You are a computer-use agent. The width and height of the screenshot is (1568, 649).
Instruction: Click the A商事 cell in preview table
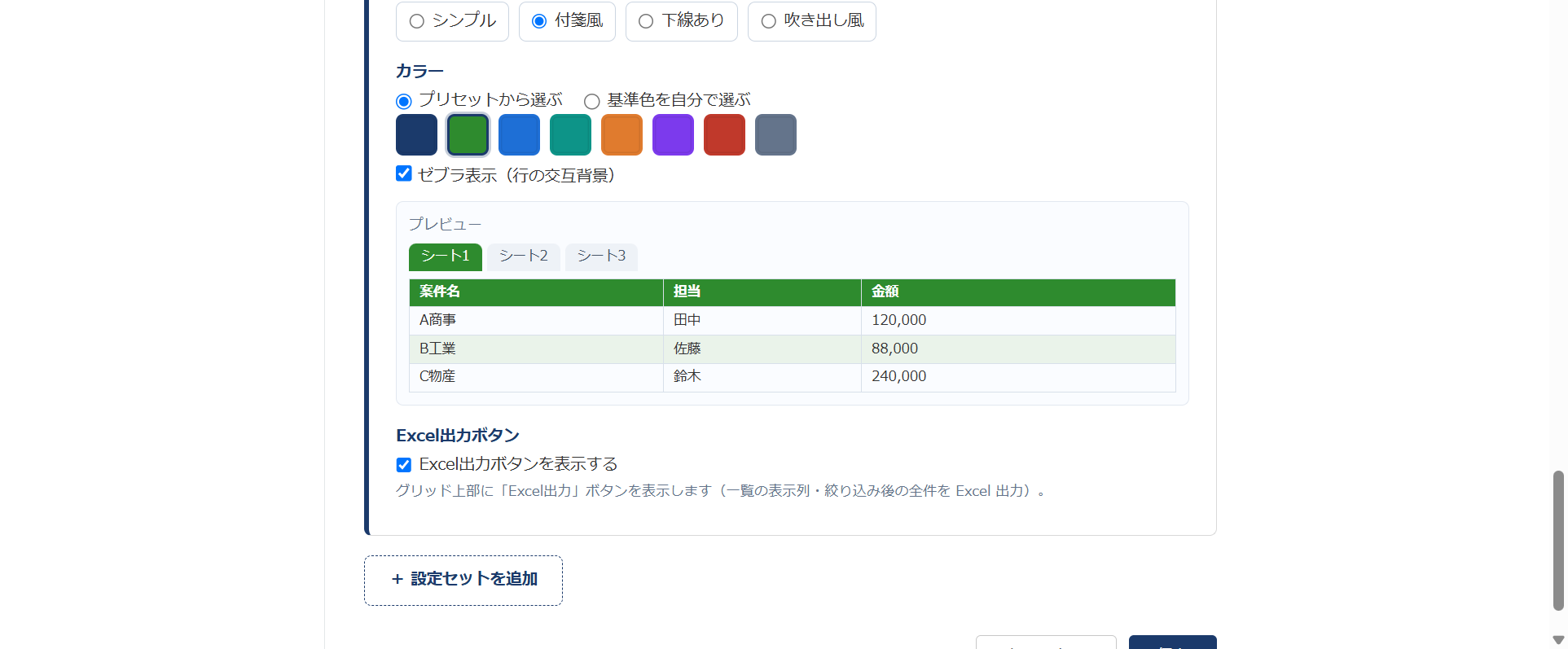[536, 321]
